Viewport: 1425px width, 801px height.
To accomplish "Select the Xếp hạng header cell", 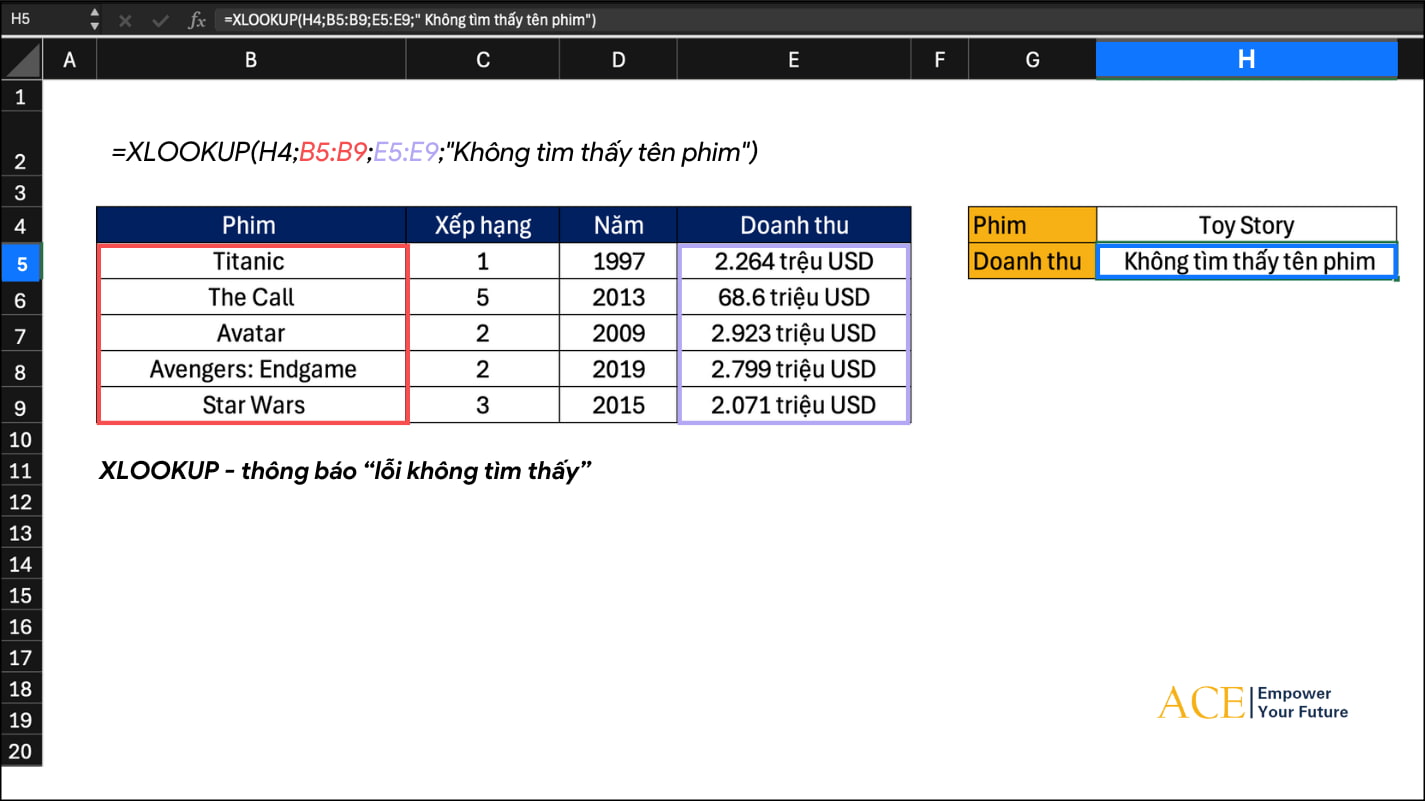I will (x=482, y=225).
